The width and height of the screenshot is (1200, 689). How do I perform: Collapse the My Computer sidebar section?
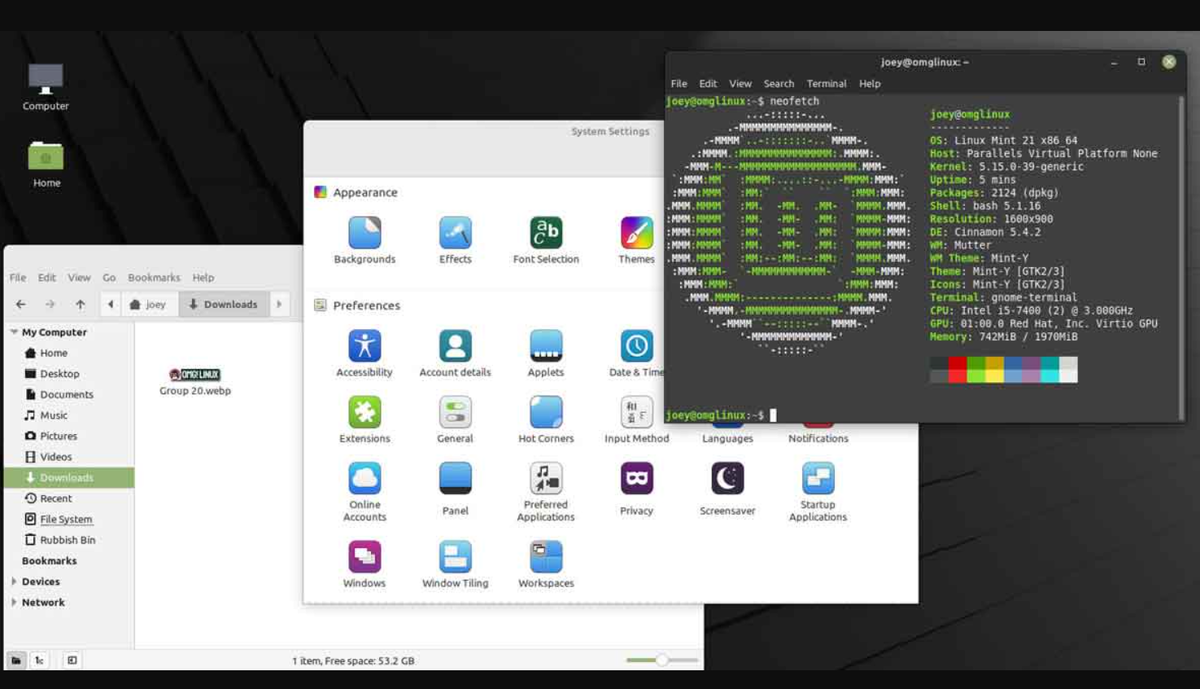coord(14,332)
